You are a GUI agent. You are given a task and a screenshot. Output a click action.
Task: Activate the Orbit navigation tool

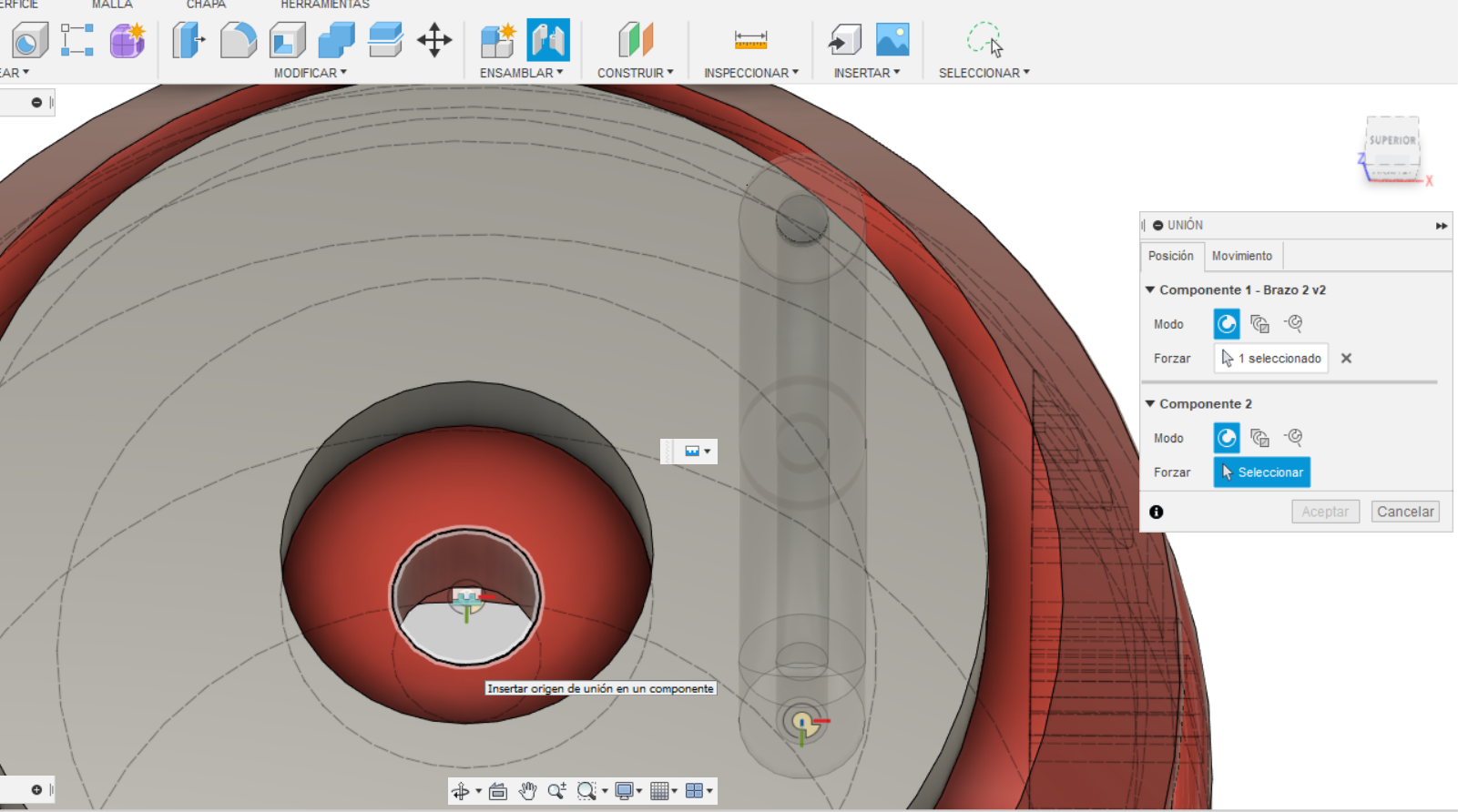461,791
